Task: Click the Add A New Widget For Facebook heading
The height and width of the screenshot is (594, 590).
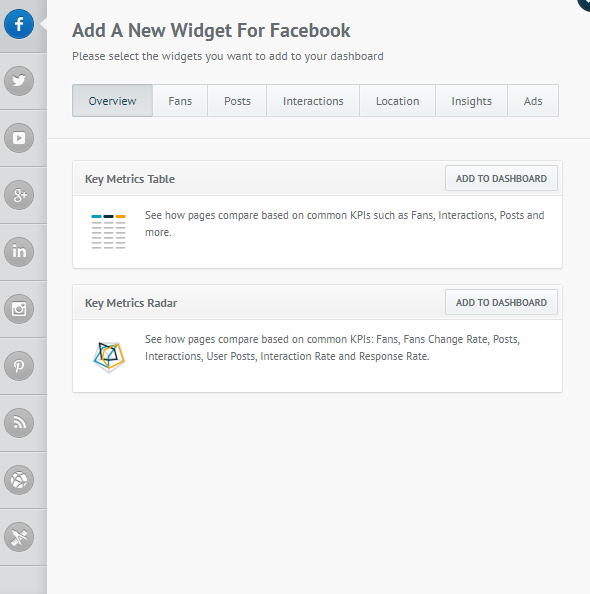Action: (x=211, y=30)
